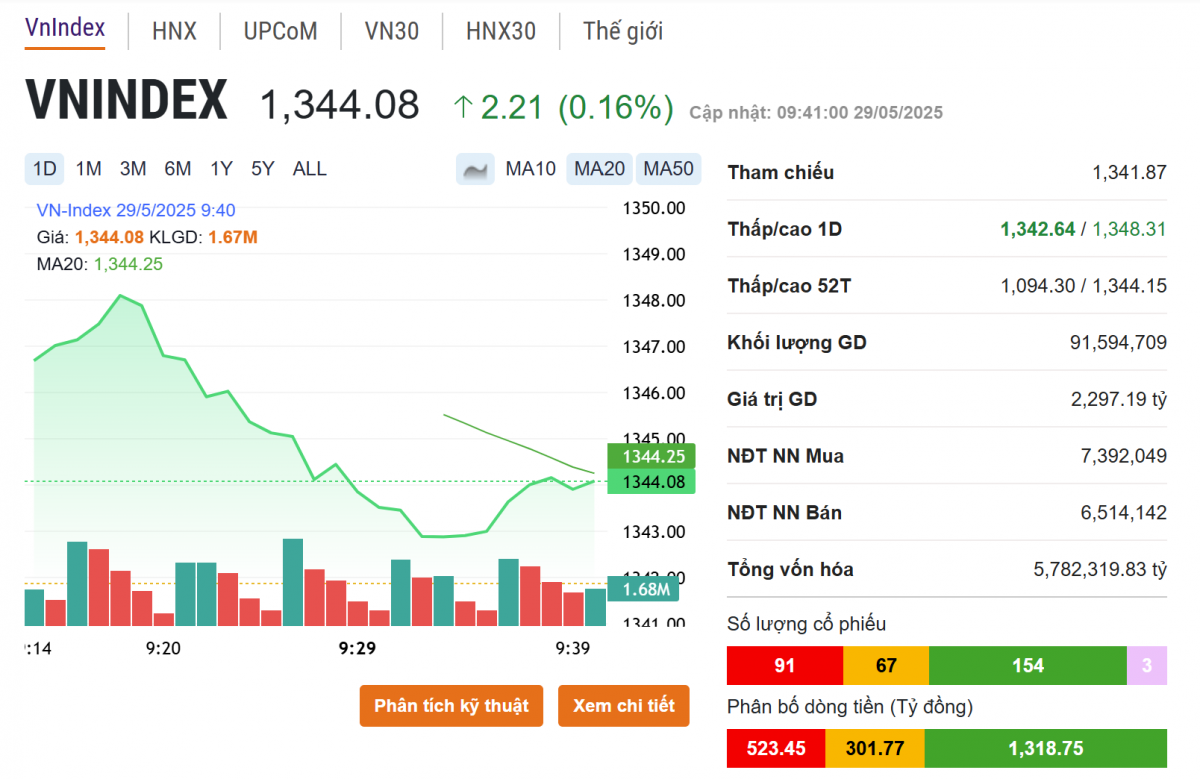Open the Thế giới tab

point(623,31)
